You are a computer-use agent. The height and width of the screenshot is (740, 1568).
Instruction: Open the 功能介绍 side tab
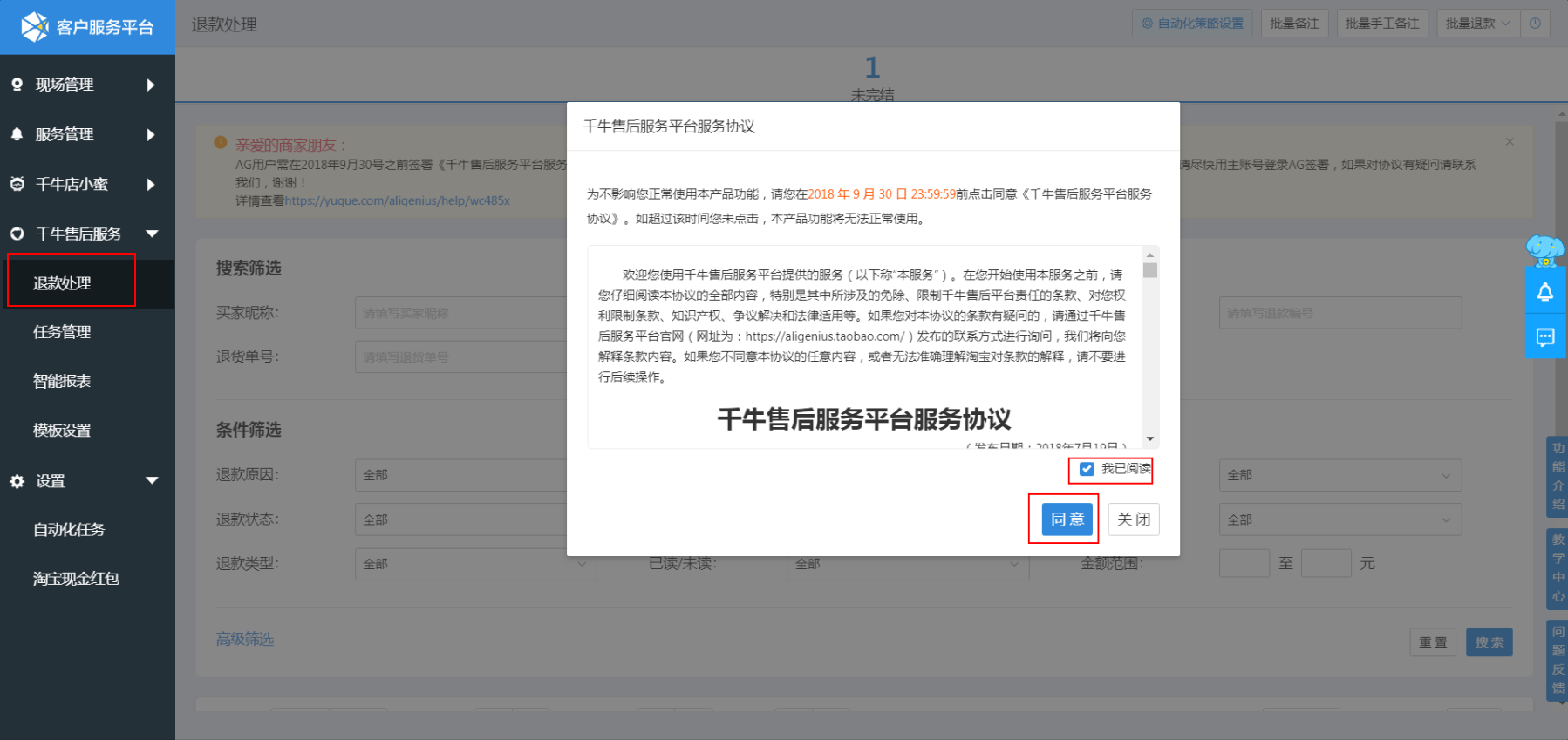pos(1558,476)
